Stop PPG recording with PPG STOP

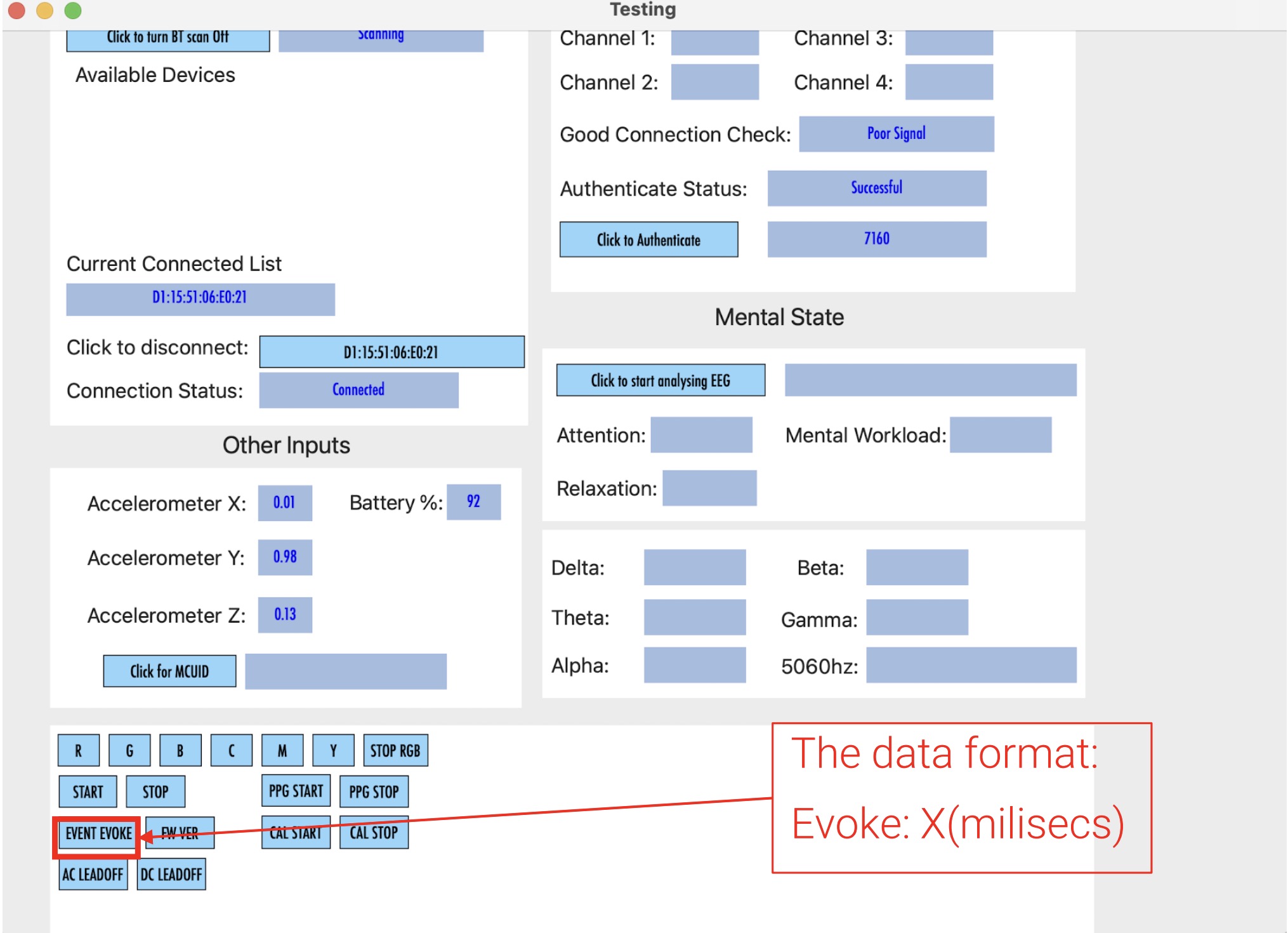point(374,791)
